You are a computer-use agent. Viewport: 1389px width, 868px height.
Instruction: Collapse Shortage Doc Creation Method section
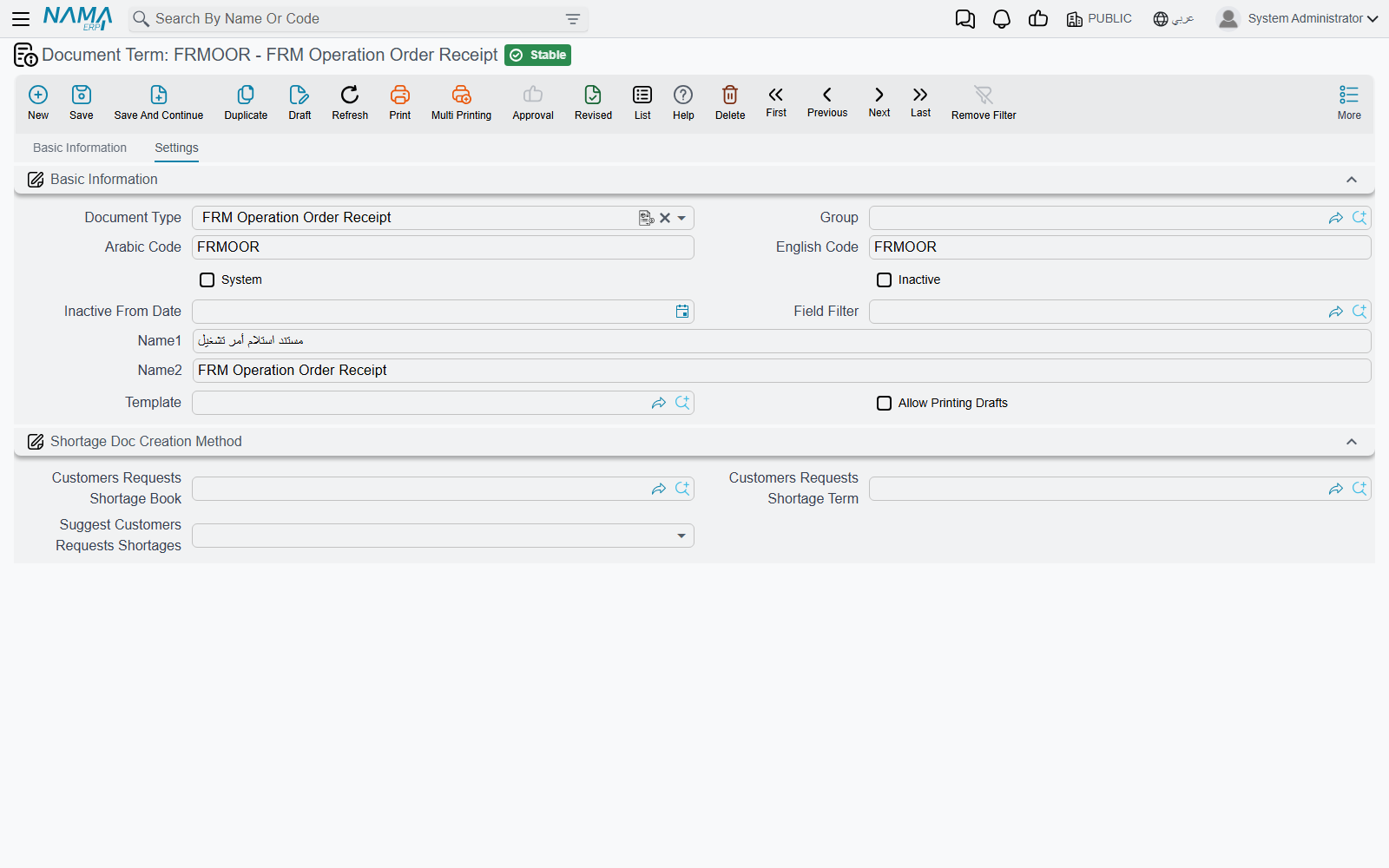coord(1352,442)
